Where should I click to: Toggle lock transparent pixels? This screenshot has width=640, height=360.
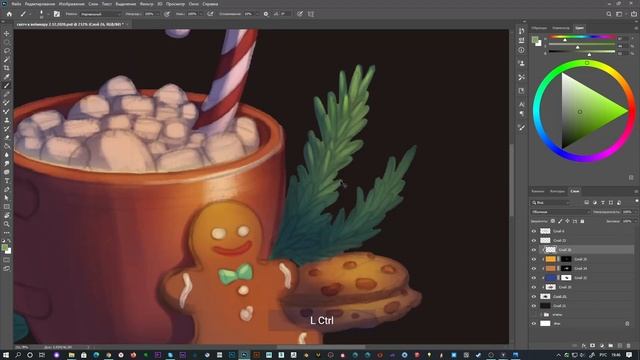click(553, 221)
